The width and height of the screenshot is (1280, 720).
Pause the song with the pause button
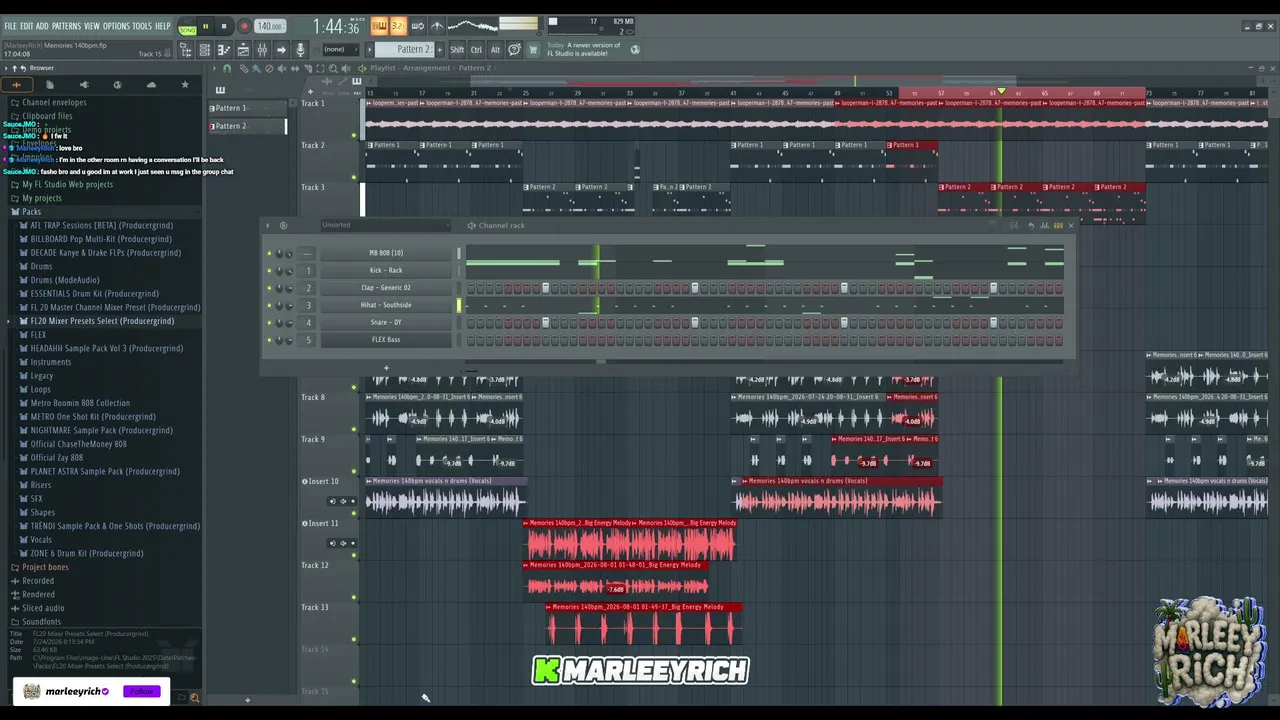(x=206, y=27)
